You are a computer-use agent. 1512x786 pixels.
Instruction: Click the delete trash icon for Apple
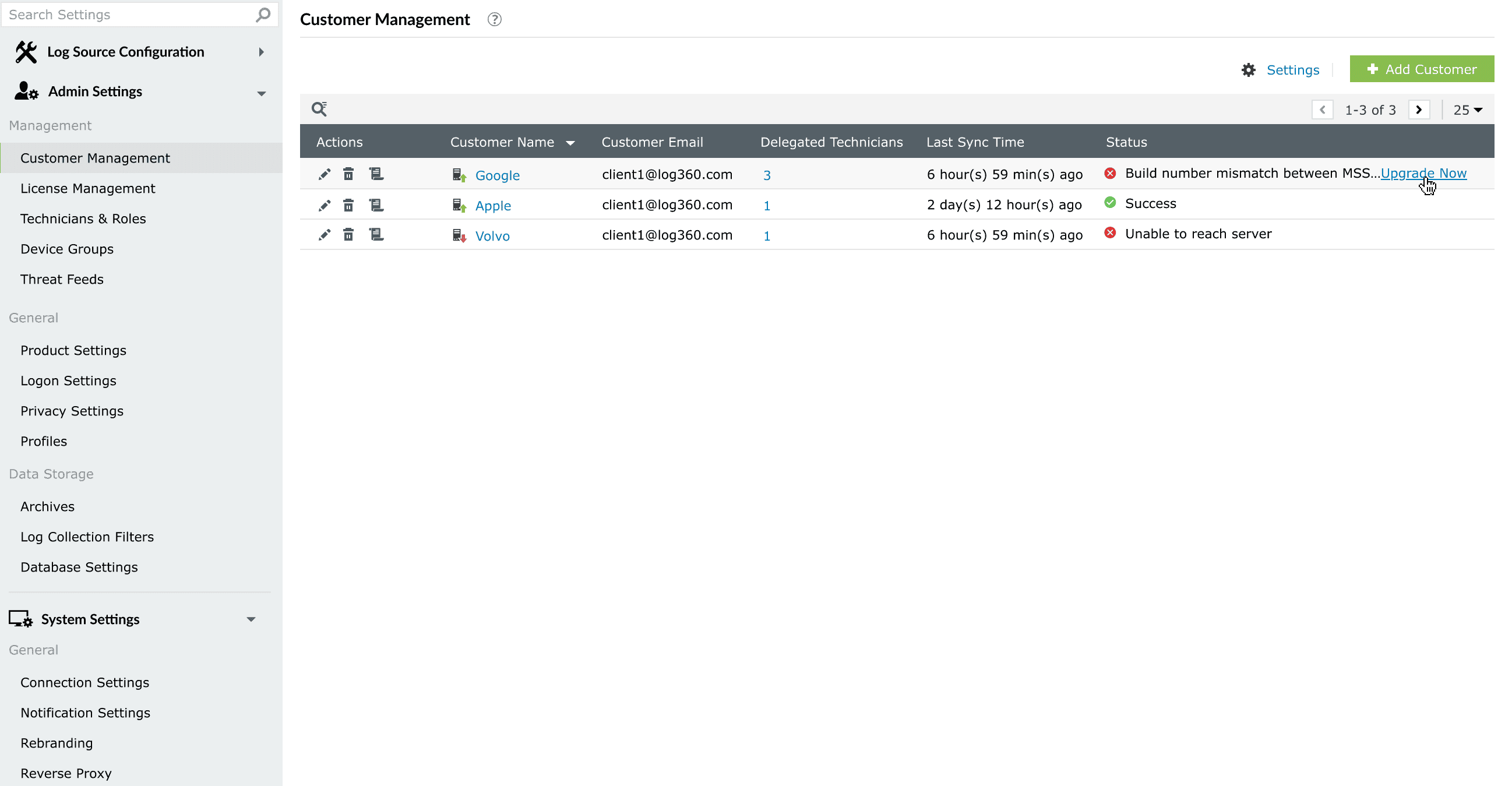(348, 205)
